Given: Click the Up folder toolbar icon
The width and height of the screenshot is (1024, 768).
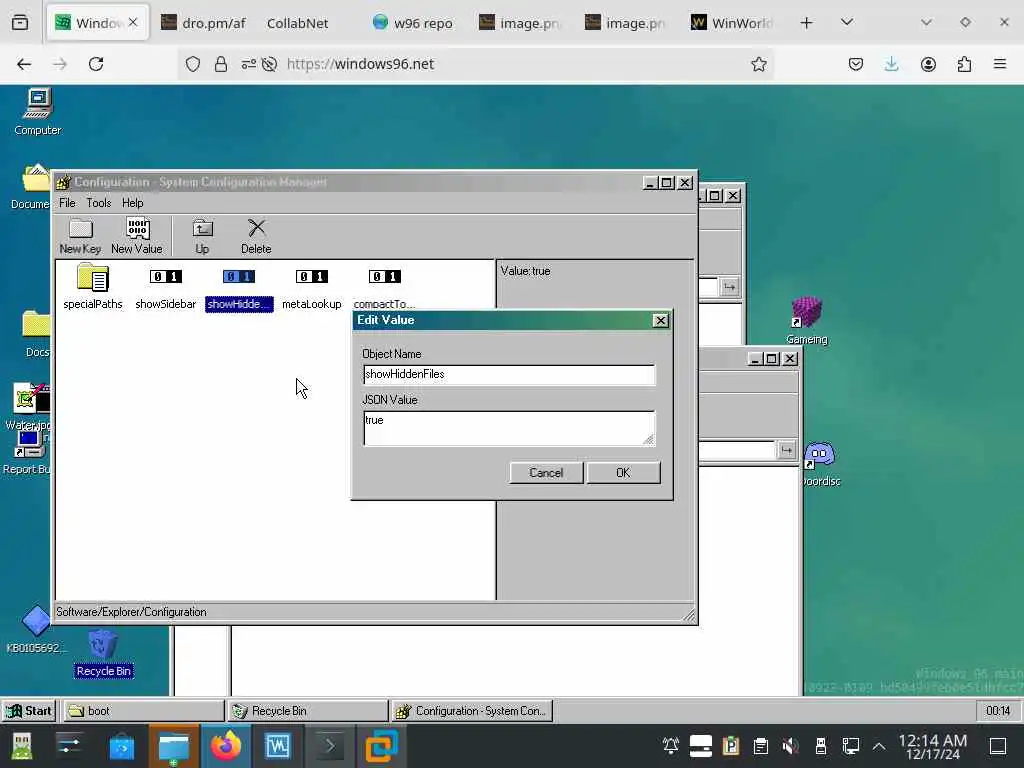Looking at the screenshot, I should (x=202, y=236).
